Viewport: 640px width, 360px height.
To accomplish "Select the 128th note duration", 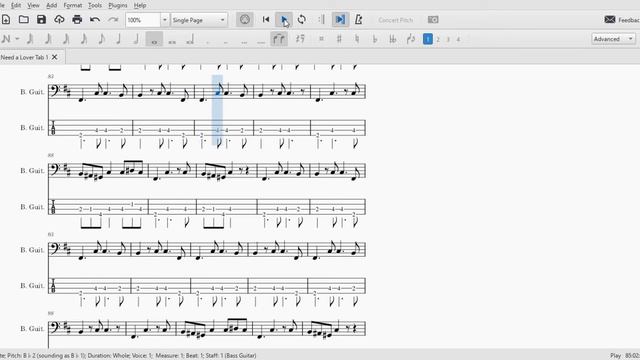I will point(30,39).
